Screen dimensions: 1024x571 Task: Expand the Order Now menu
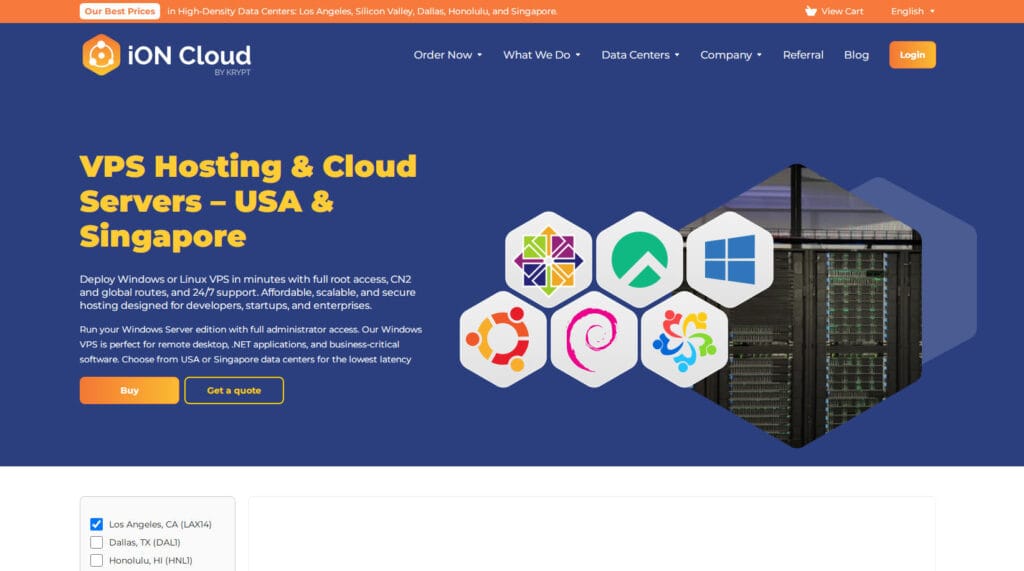tap(447, 55)
